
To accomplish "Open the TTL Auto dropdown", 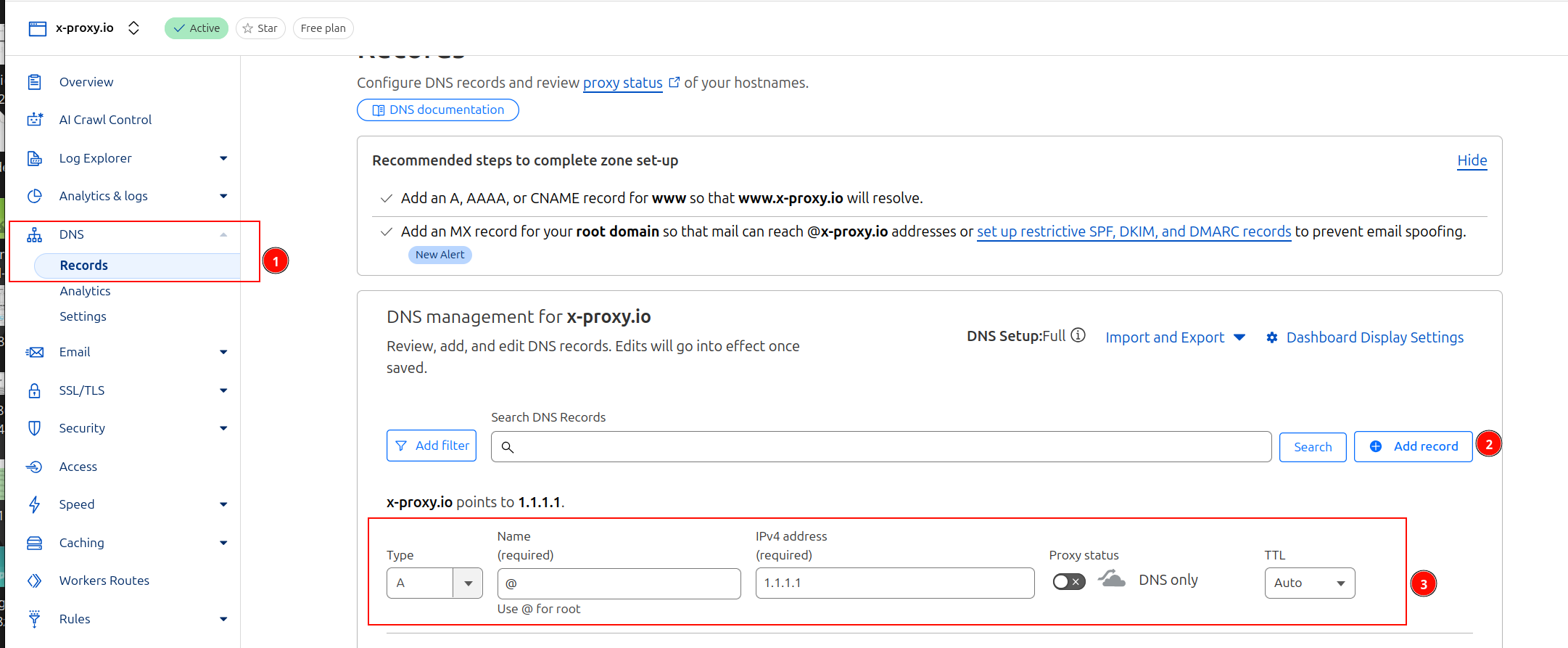I will click(1309, 583).
